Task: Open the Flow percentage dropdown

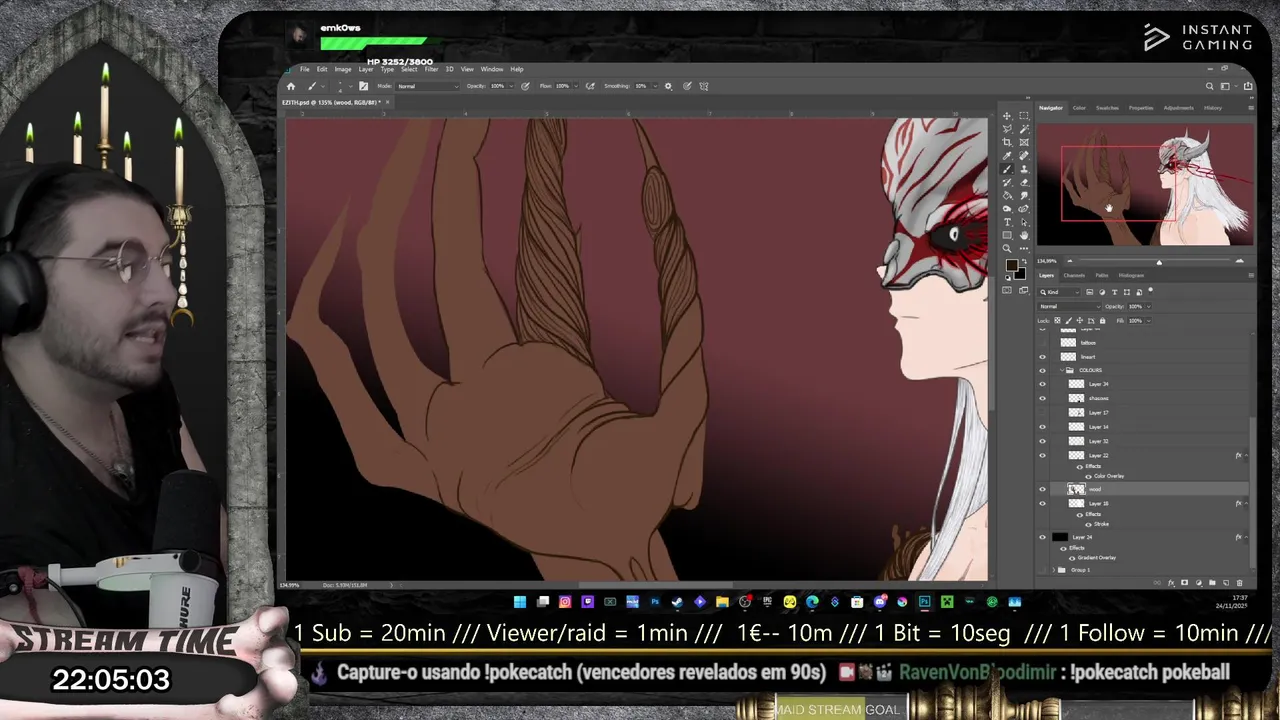Action: [577, 86]
